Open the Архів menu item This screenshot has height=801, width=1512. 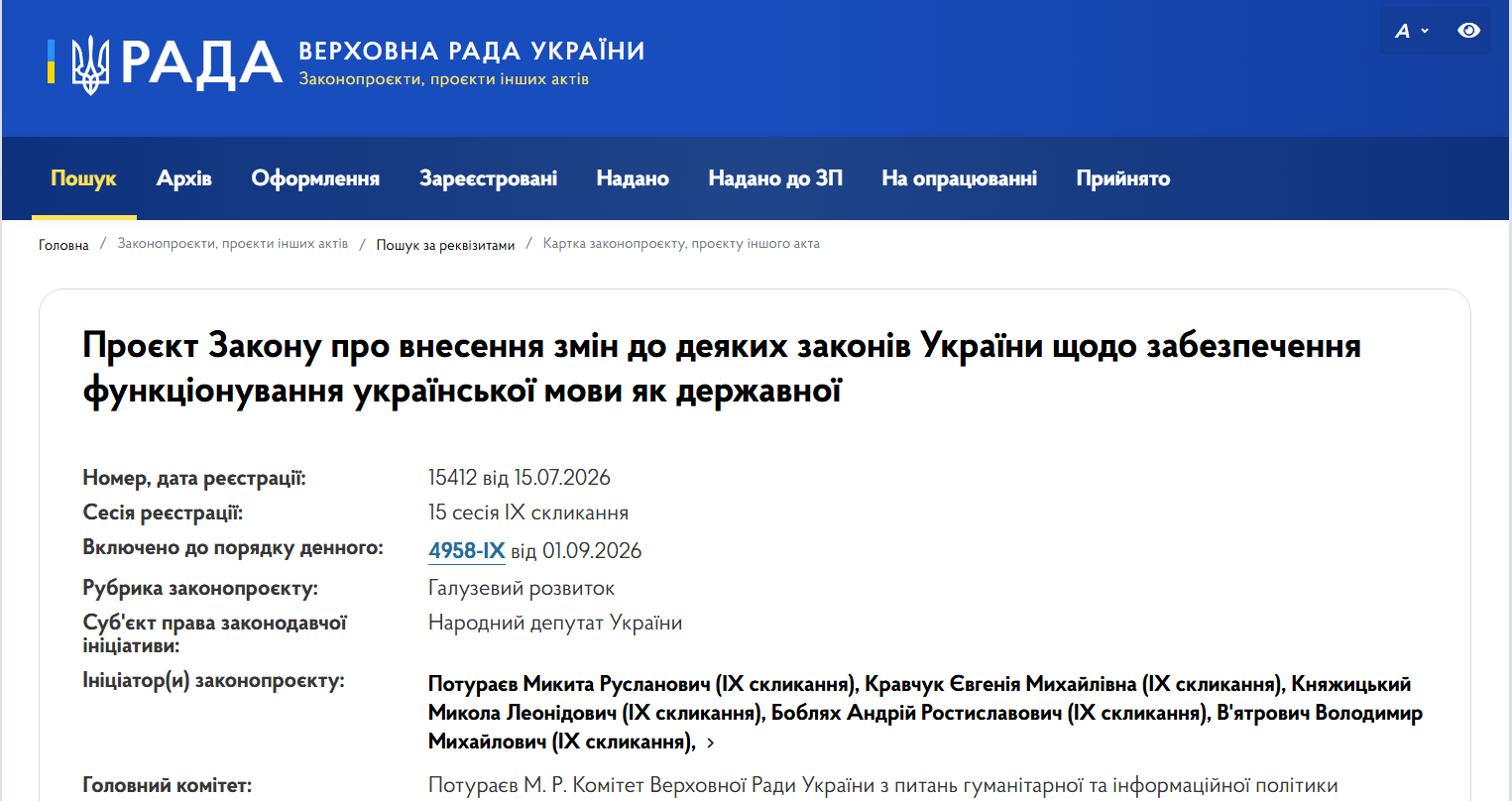184,178
